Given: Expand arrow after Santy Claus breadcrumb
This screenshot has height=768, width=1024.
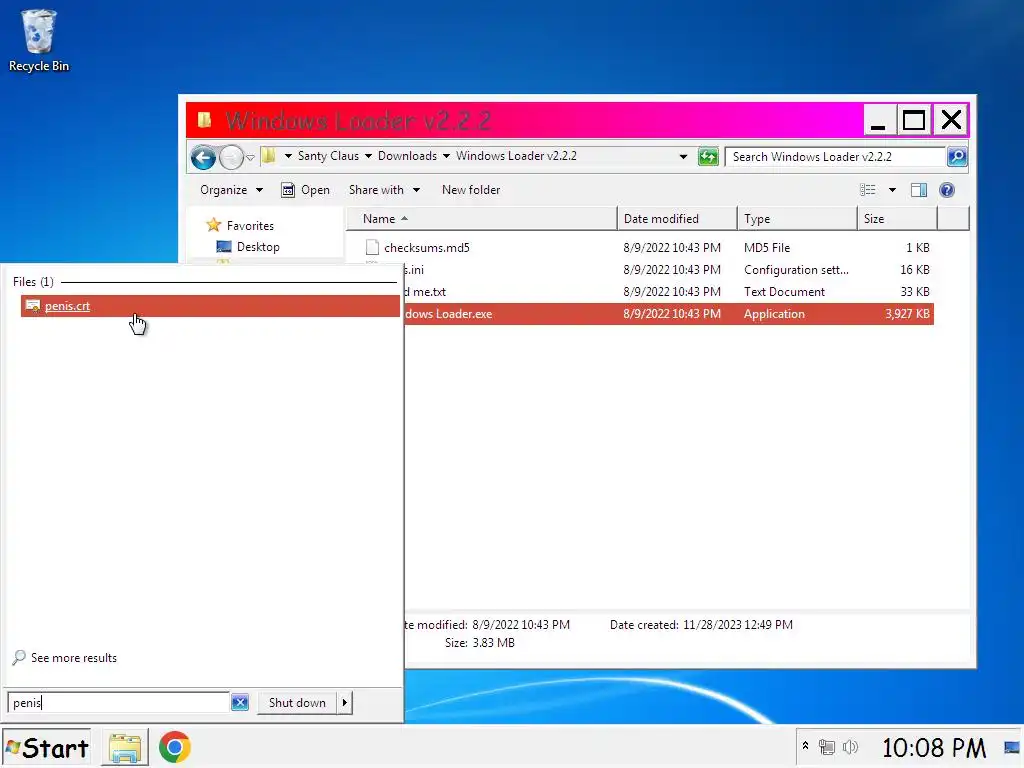Looking at the screenshot, I should [368, 156].
